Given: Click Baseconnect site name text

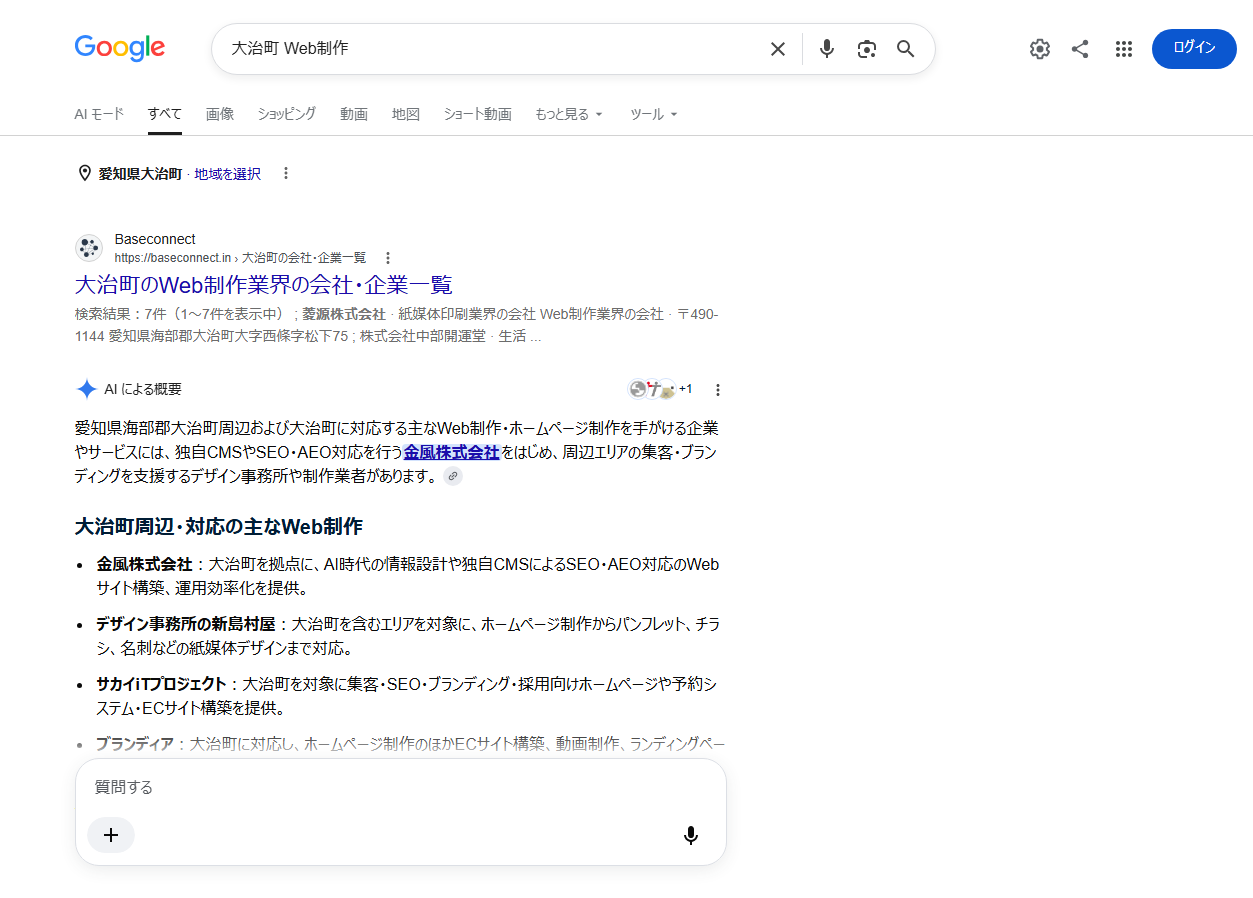Looking at the screenshot, I should click(155, 239).
